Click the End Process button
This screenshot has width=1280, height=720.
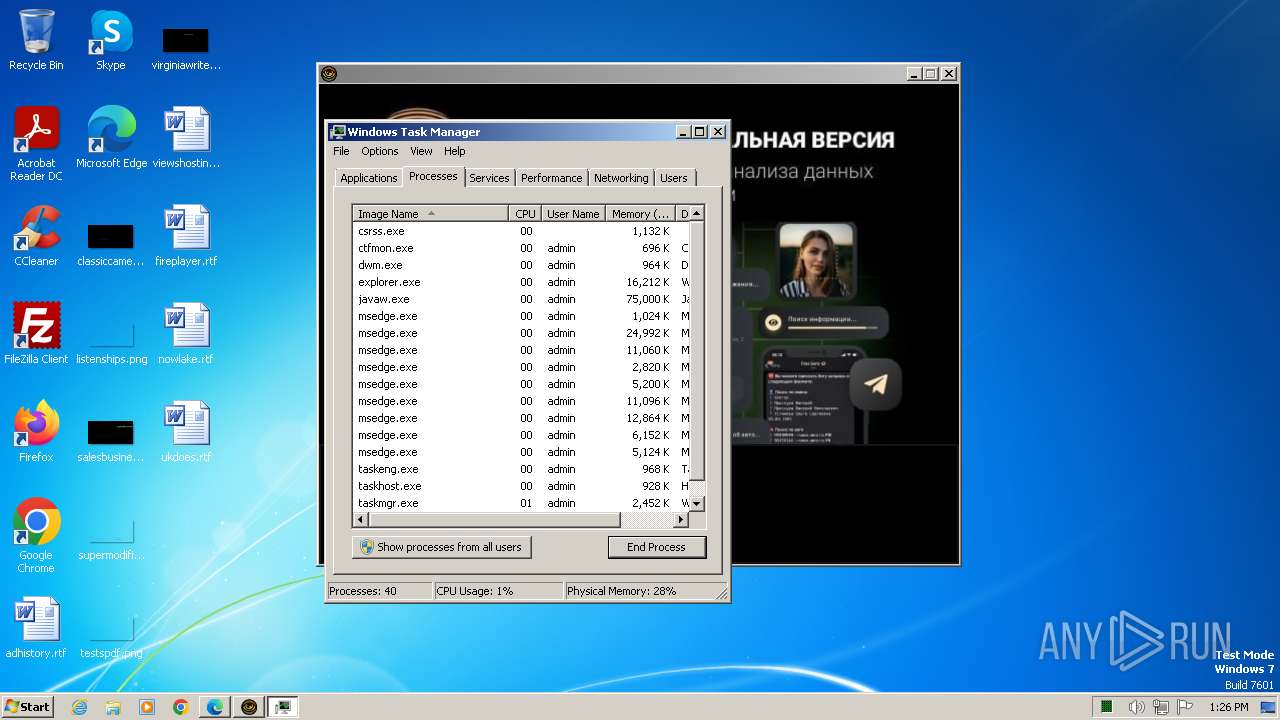[656, 547]
